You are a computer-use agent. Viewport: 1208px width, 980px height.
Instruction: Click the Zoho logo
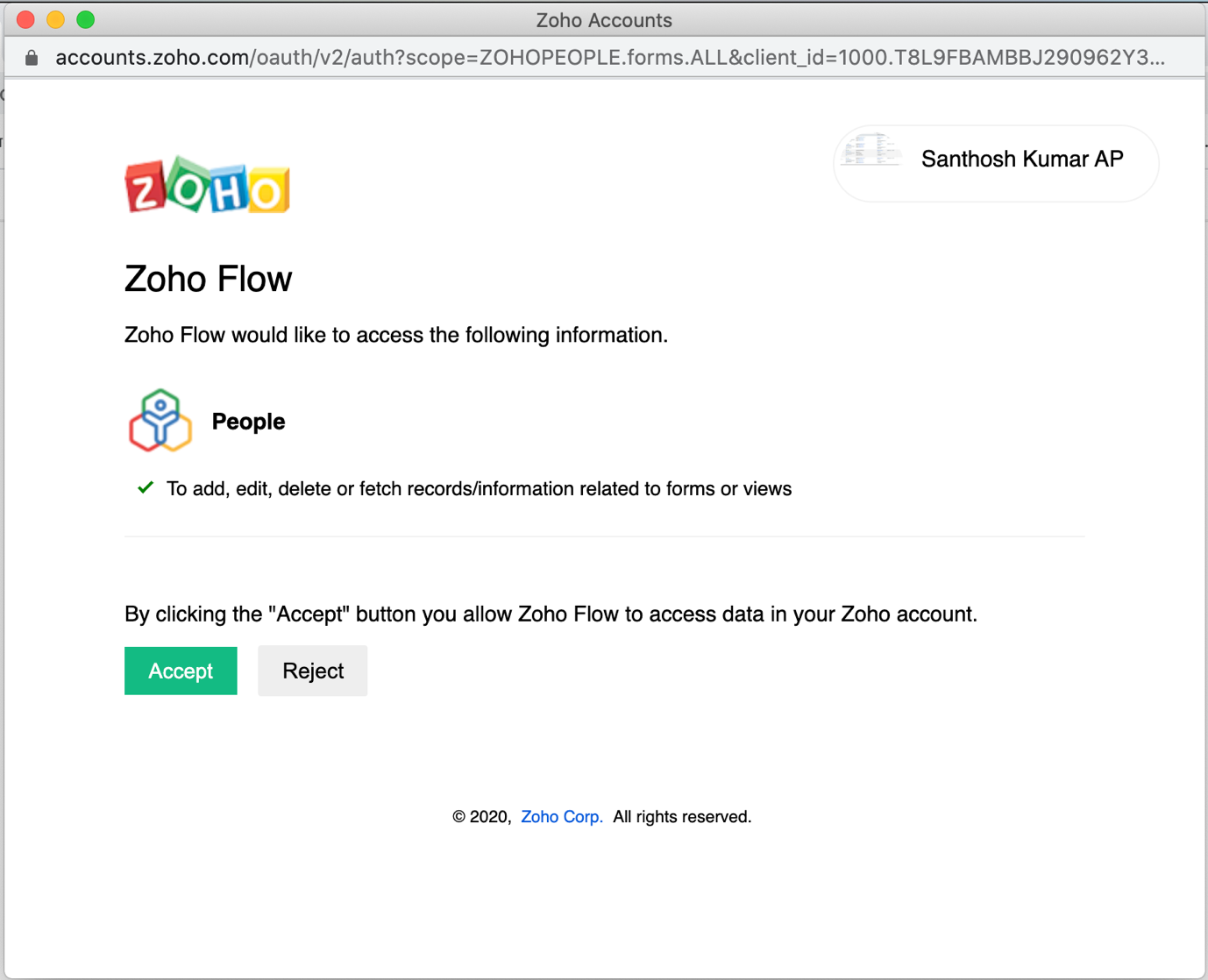tap(207, 185)
